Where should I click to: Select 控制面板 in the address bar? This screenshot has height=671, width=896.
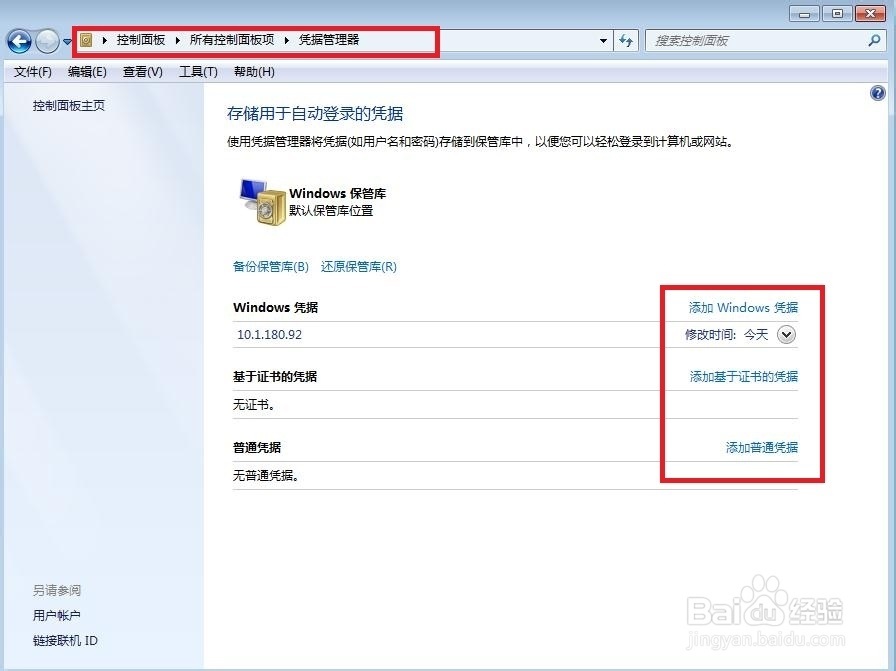click(x=141, y=40)
